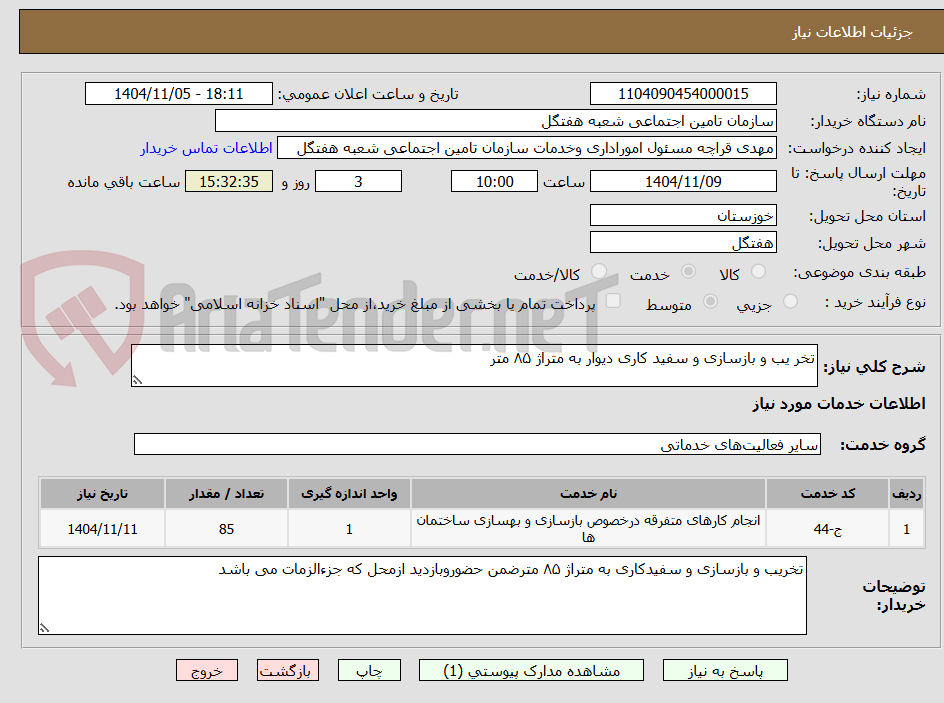Select the جزیی purchase type radio

790,301
